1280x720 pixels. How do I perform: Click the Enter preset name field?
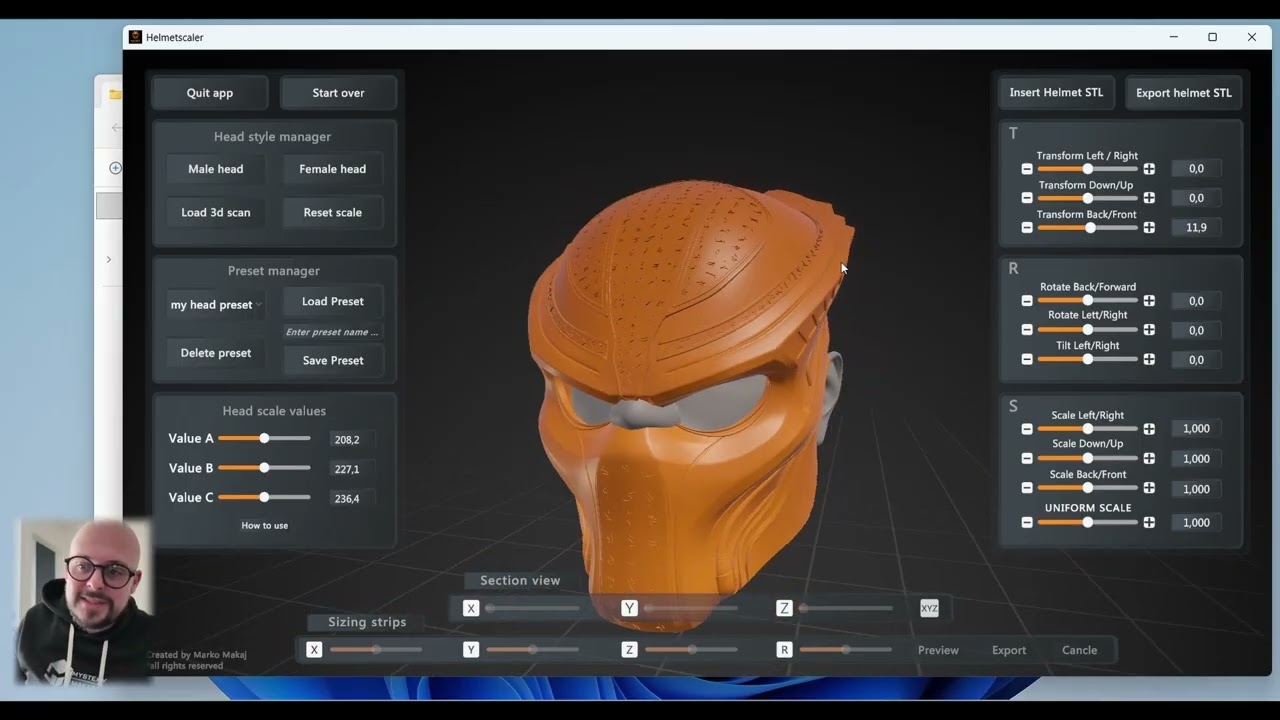pyautogui.click(x=333, y=332)
